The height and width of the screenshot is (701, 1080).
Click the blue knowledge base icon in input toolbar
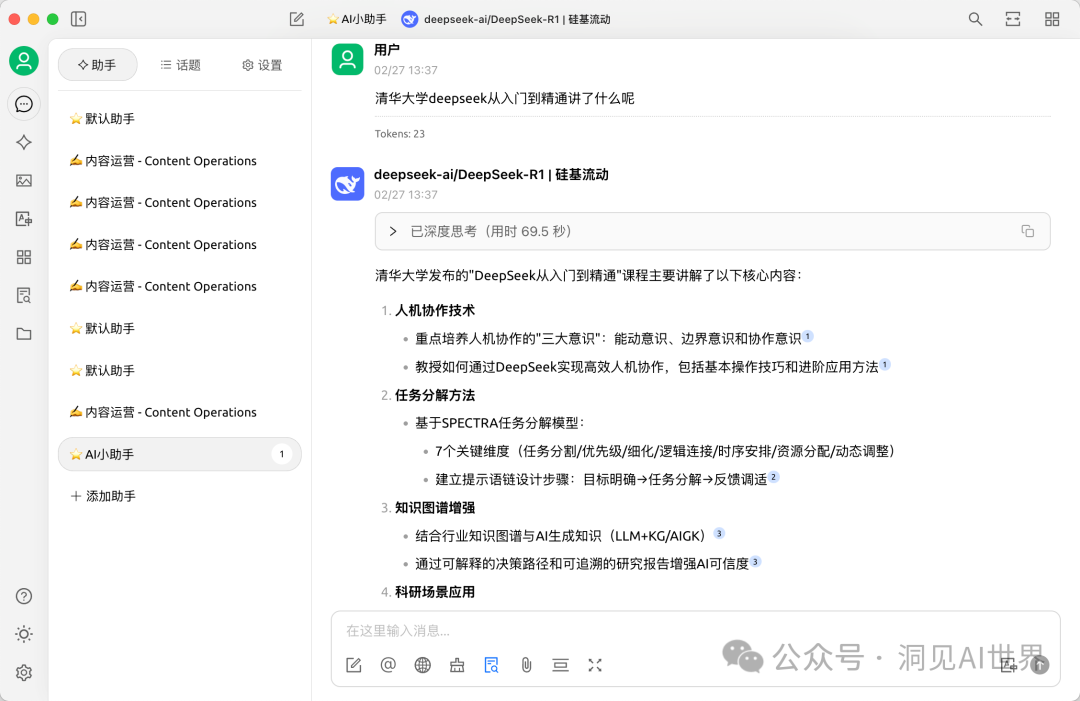tap(491, 665)
